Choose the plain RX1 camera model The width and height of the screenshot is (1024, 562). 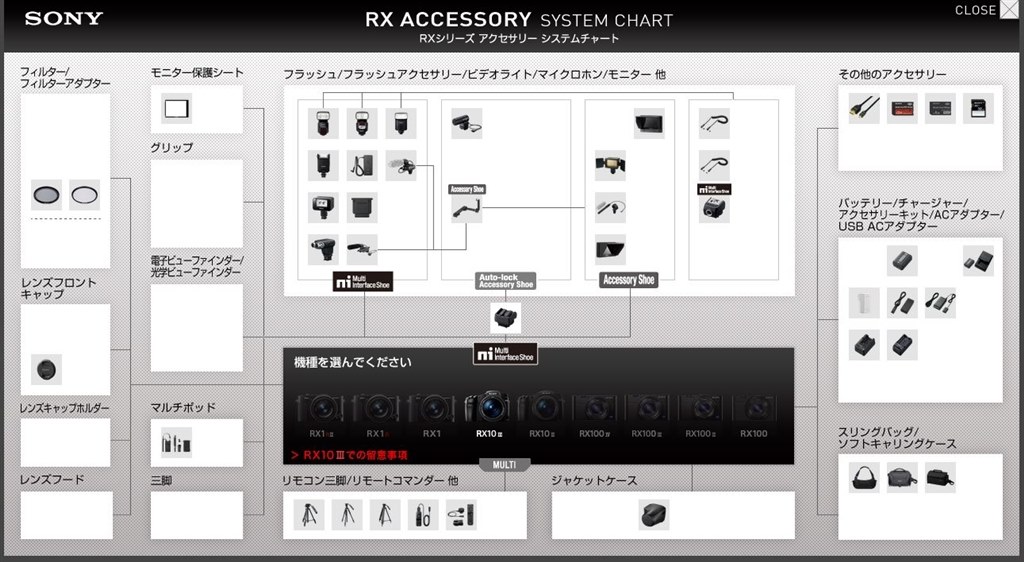pos(432,414)
